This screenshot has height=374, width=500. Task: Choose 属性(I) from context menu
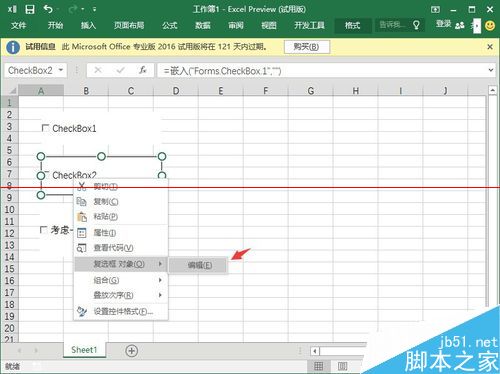121,233
